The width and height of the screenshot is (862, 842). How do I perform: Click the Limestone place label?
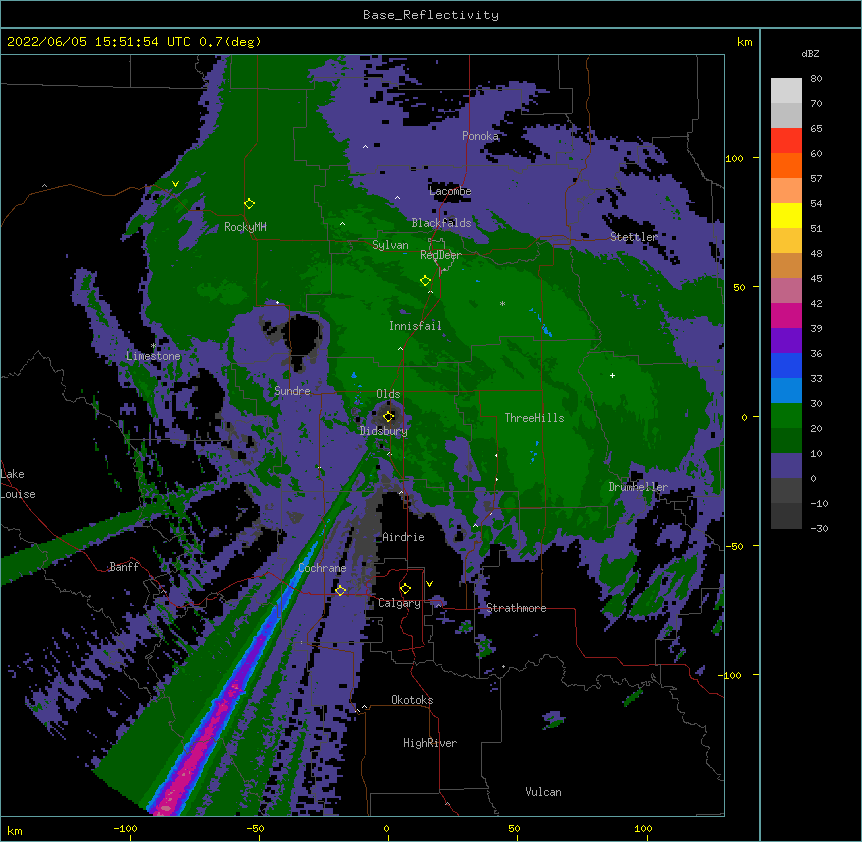coord(153,356)
